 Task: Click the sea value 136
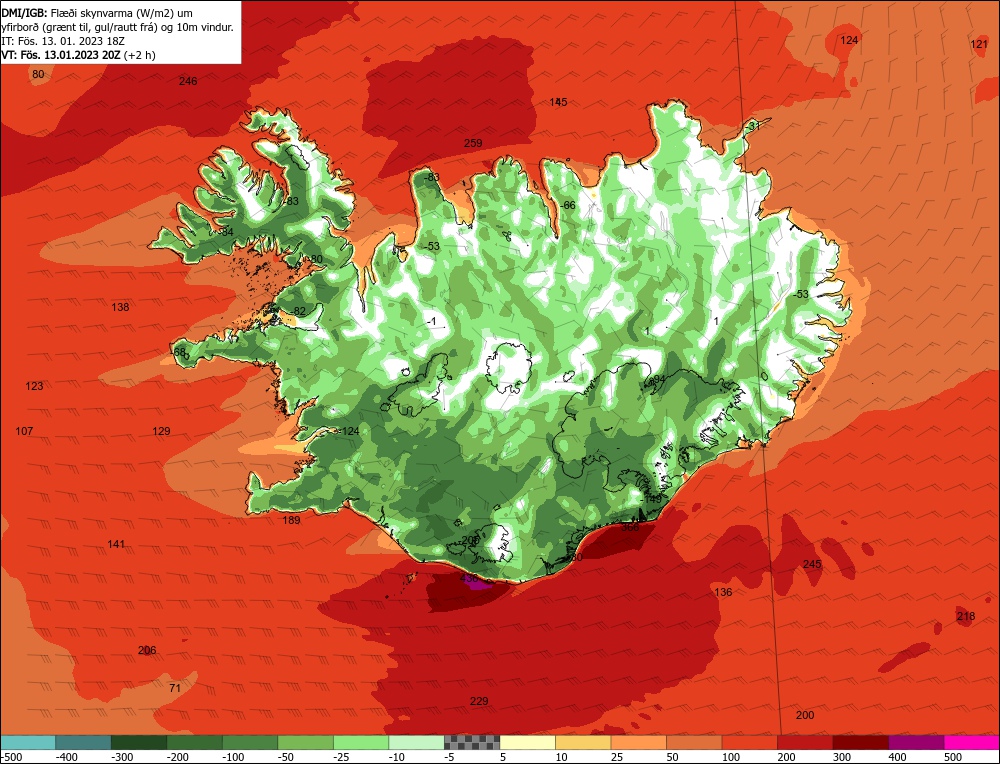pos(723,592)
